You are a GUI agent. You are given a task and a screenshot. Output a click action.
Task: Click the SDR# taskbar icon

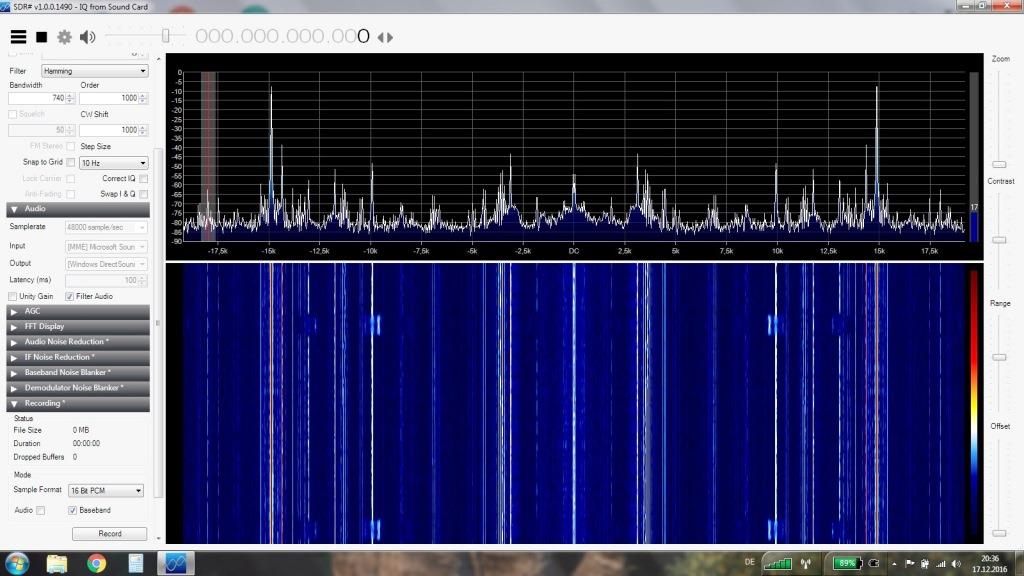tap(176, 563)
